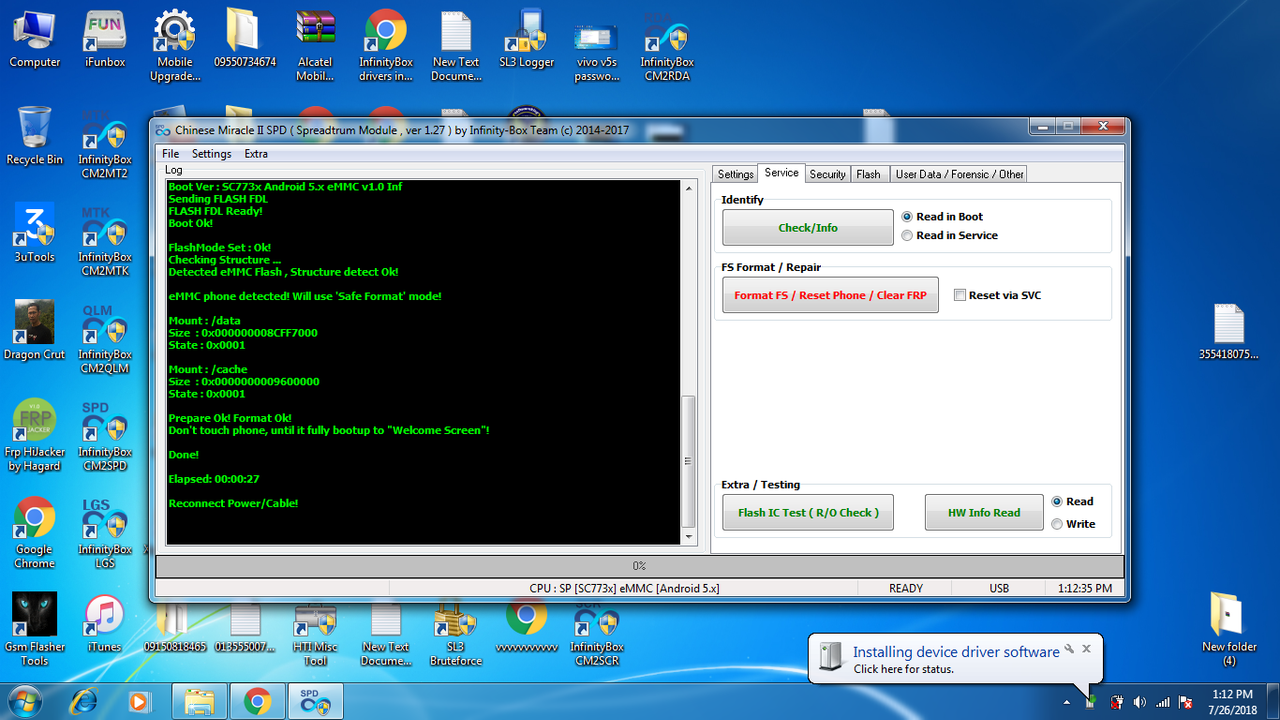The height and width of the screenshot is (720, 1280).
Task: Open Windows Media Player taskbar icon
Action: pos(137,702)
